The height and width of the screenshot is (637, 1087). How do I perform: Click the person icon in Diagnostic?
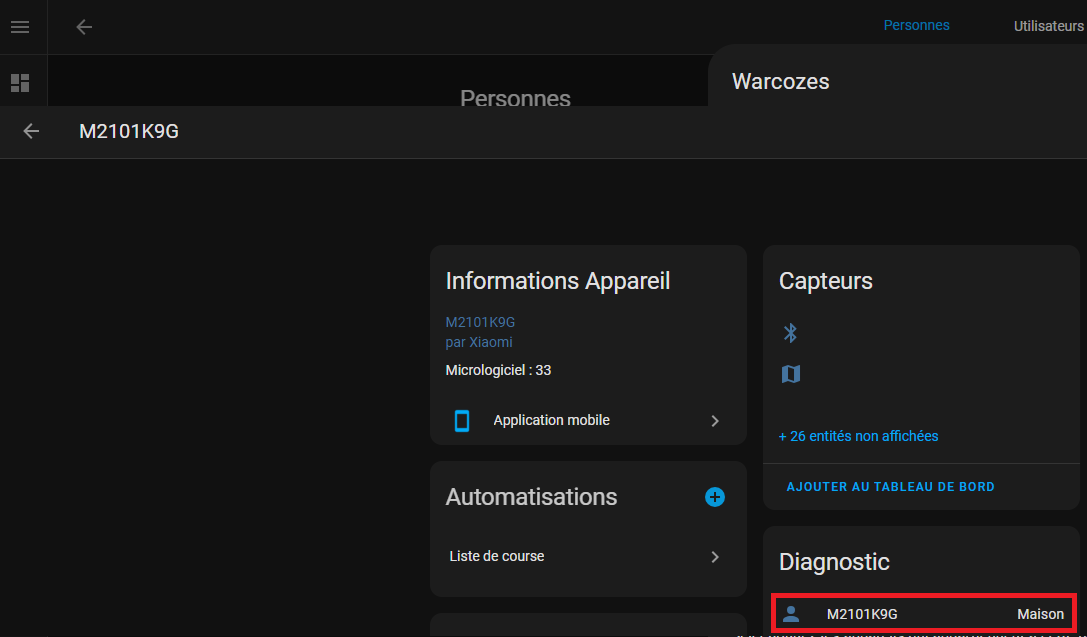point(791,614)
